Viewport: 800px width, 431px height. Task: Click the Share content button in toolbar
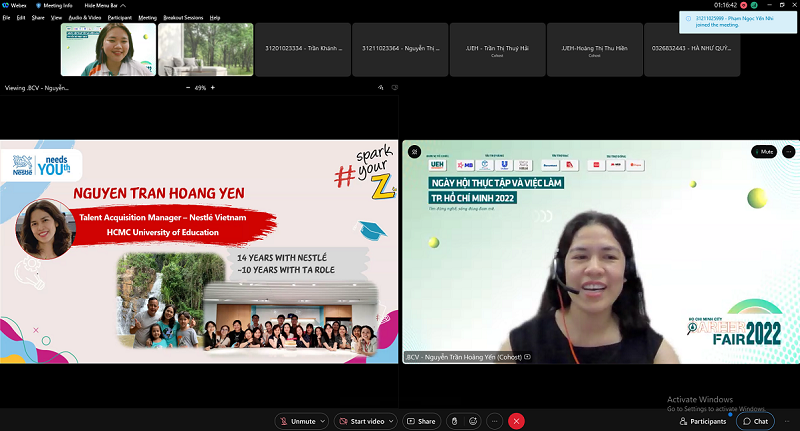(421, 421)
